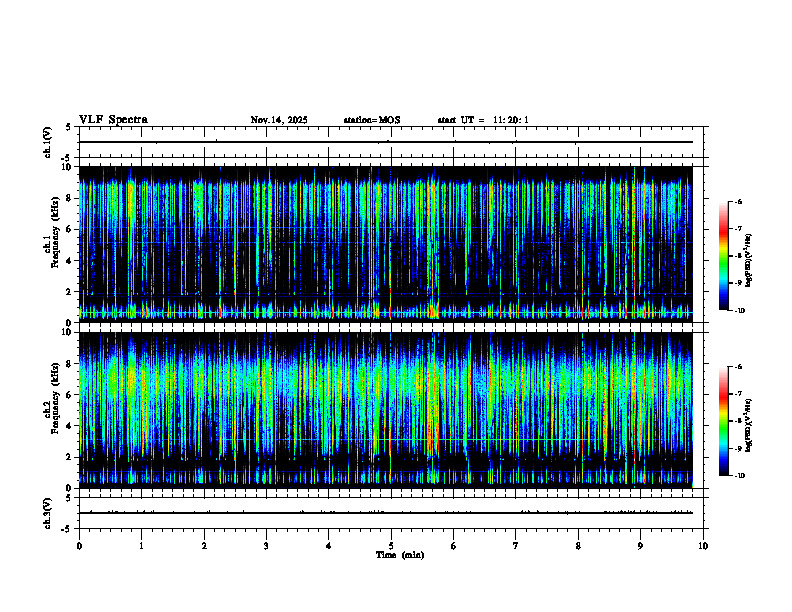The width and height of the screenshot is (792, 612).
Task: Click time-axis tick label "3"
Action: (267, 546)
